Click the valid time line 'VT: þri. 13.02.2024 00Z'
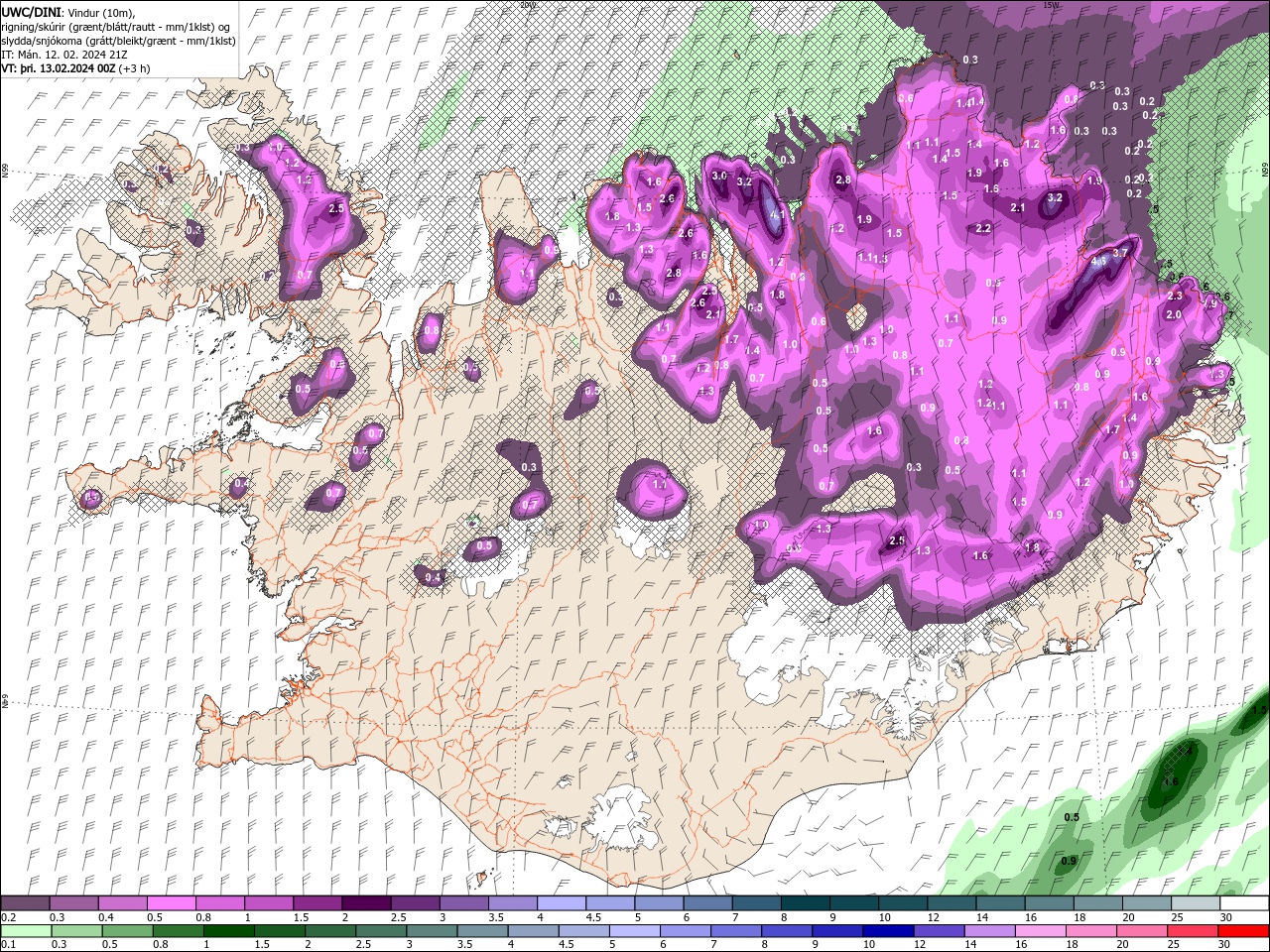Image resolution: width=1270 pixels, height=952 pixels. [x=59, y=68]
